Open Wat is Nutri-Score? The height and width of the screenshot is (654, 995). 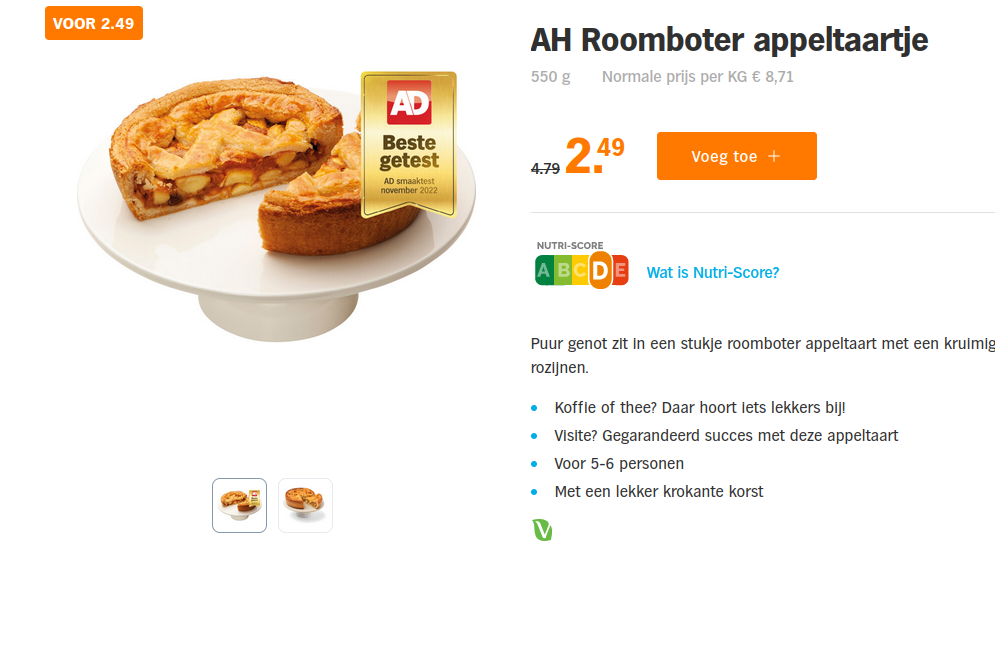(712, 272)
